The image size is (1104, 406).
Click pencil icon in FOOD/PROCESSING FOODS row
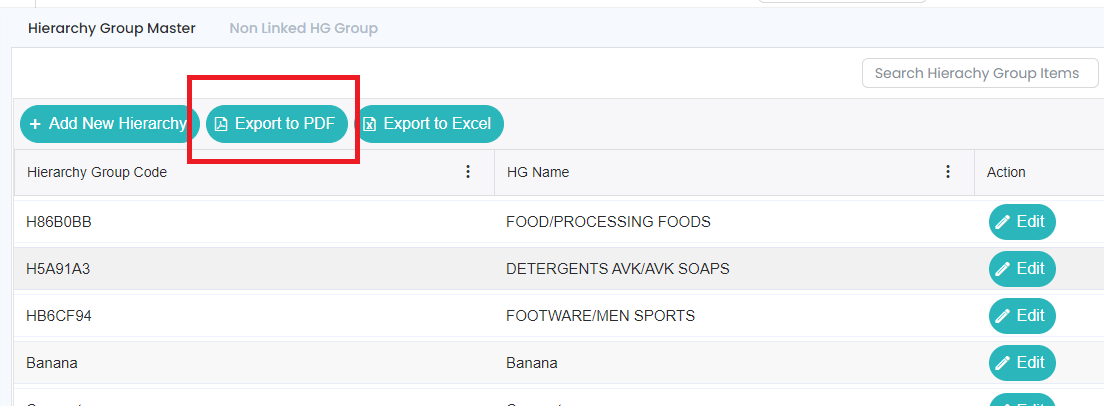click(1003, 222)
